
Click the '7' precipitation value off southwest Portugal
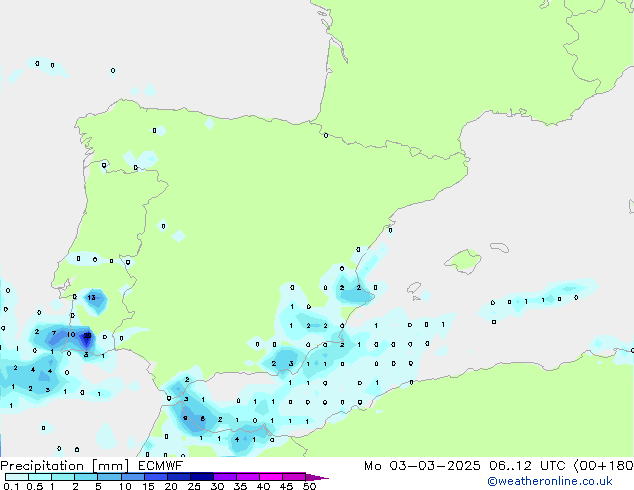(54, 333)
